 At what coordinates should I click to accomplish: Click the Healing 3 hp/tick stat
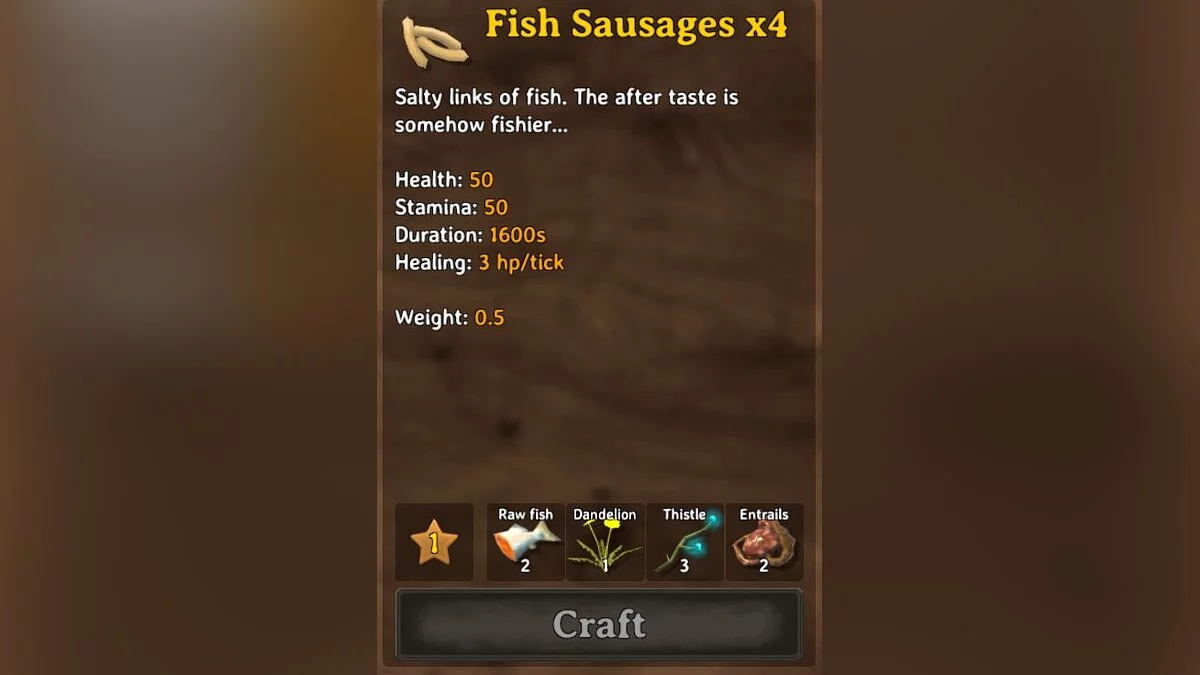click(x=479, y=263)
